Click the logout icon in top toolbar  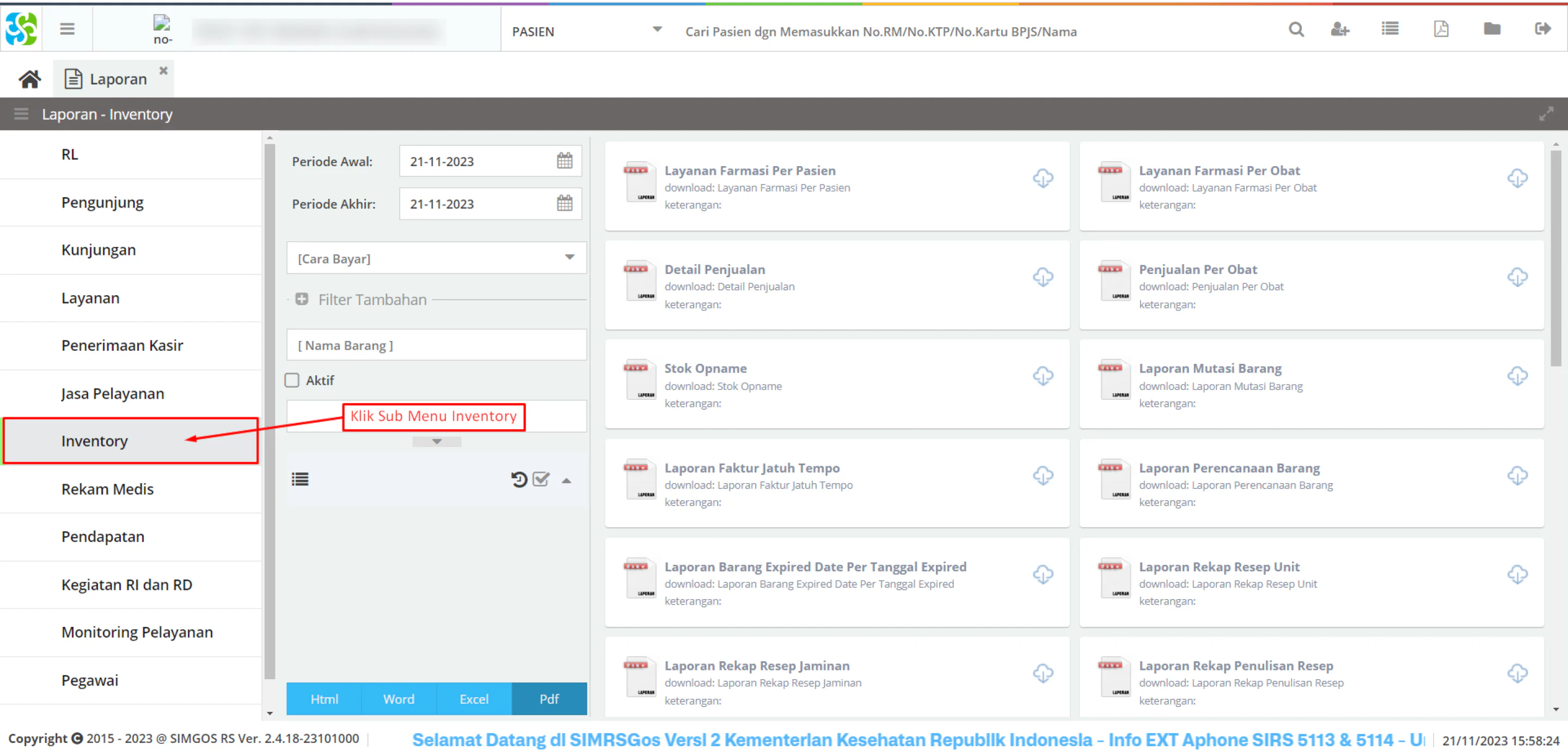point(1542,29)
